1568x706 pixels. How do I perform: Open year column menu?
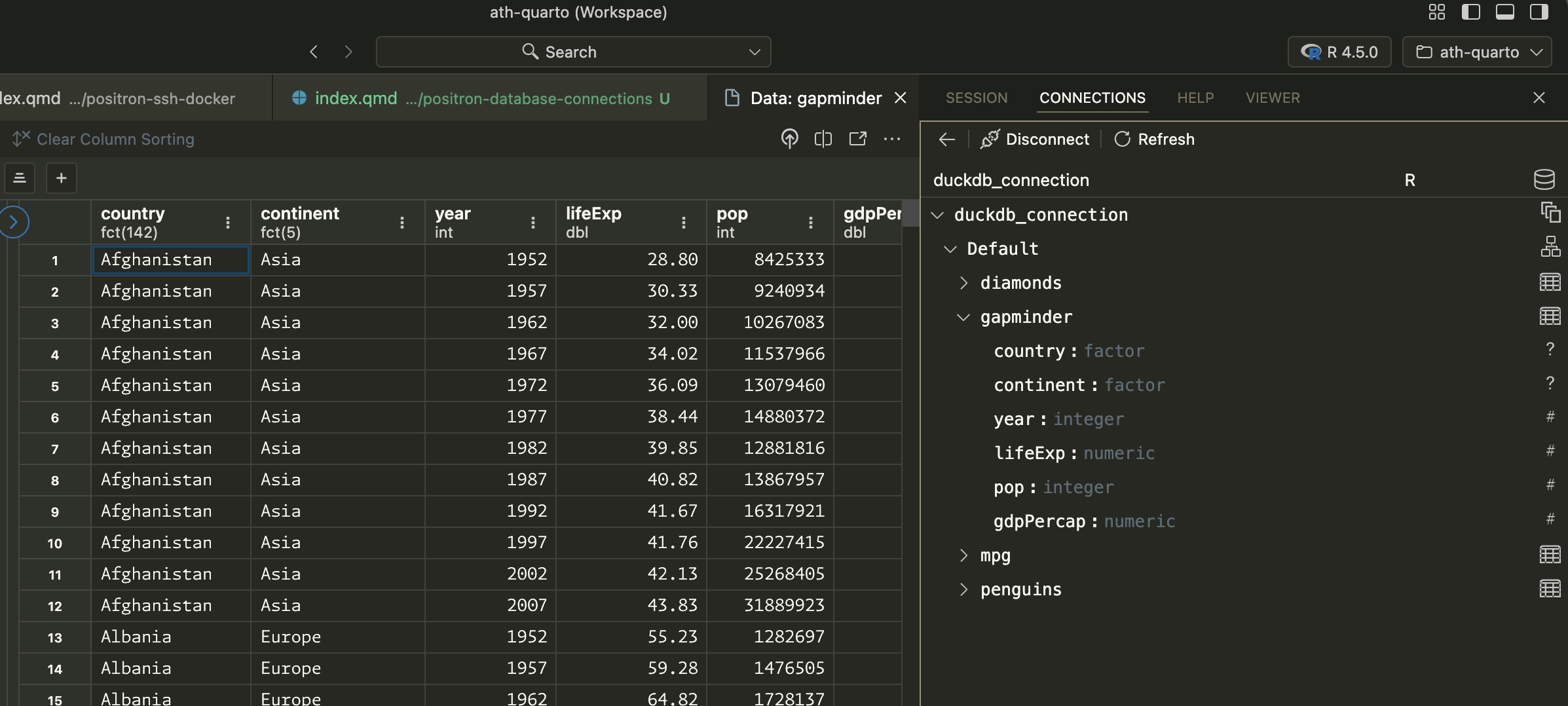point(533,223)
